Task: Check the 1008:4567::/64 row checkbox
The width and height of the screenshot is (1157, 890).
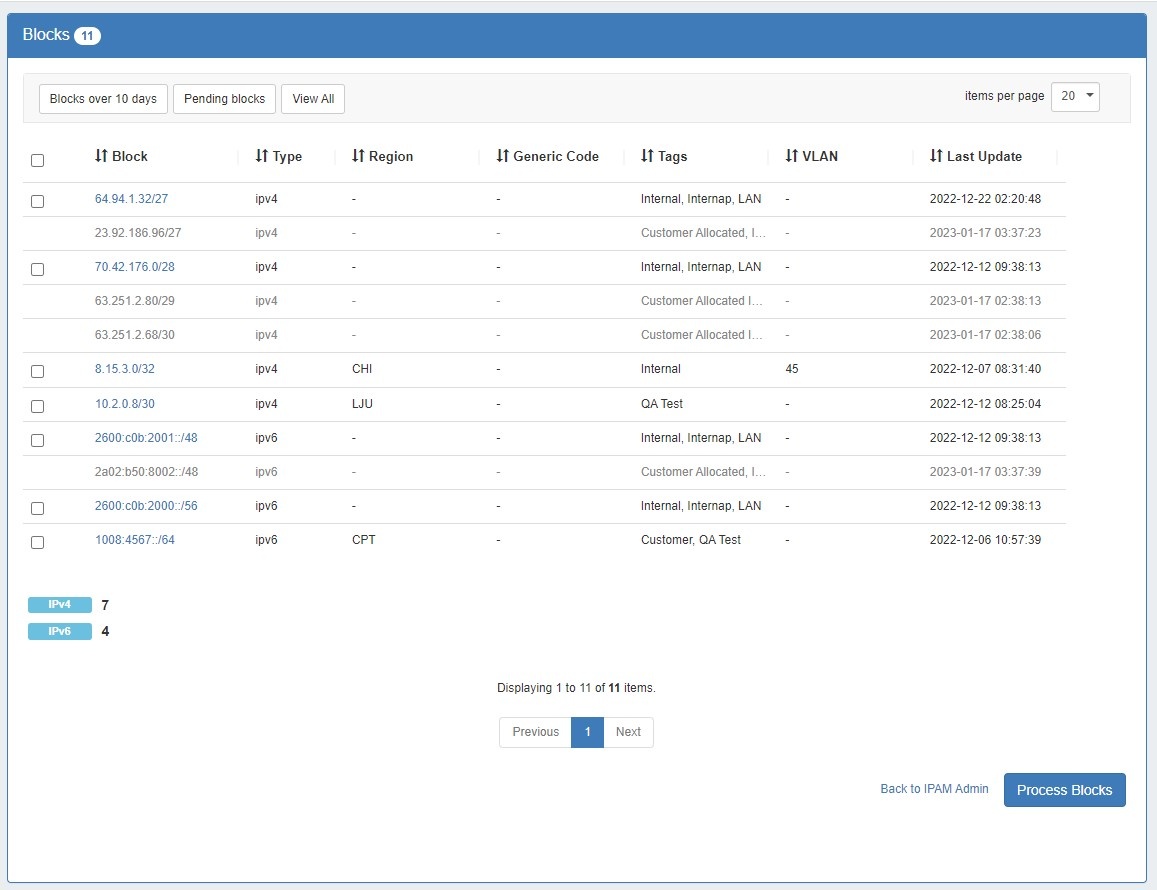Action: [38, 542]
